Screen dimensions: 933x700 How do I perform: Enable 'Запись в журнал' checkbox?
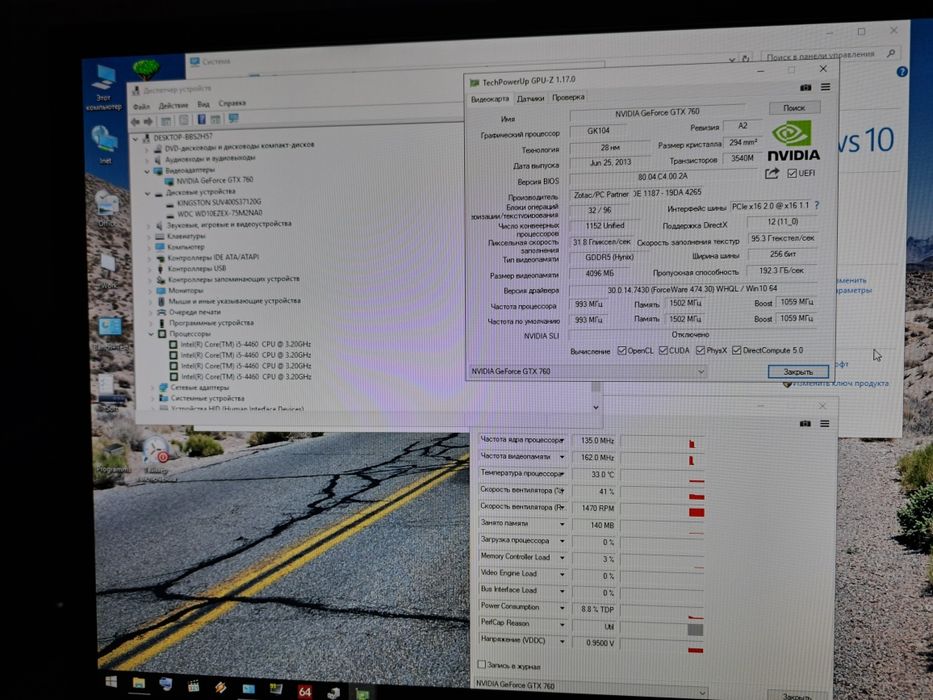click(481, 664)
